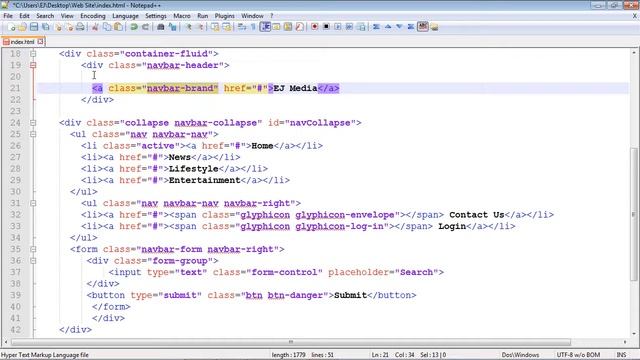Open the Macro menu

click(x=182, y=16)
